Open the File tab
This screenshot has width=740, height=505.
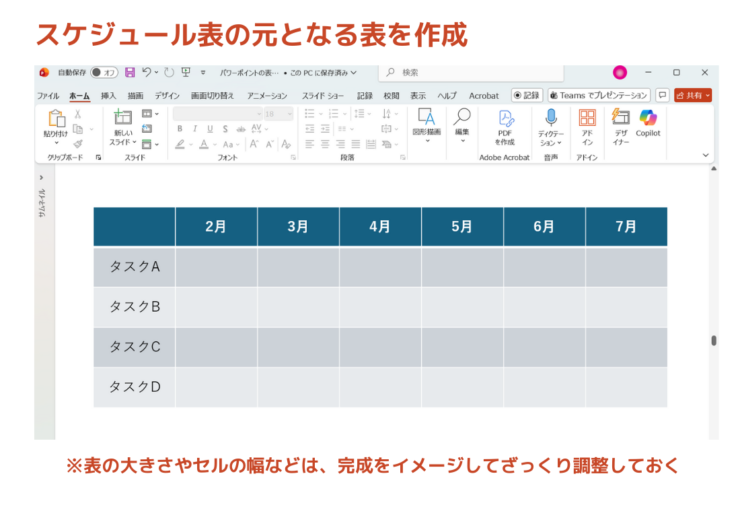[x=48, y=96]
